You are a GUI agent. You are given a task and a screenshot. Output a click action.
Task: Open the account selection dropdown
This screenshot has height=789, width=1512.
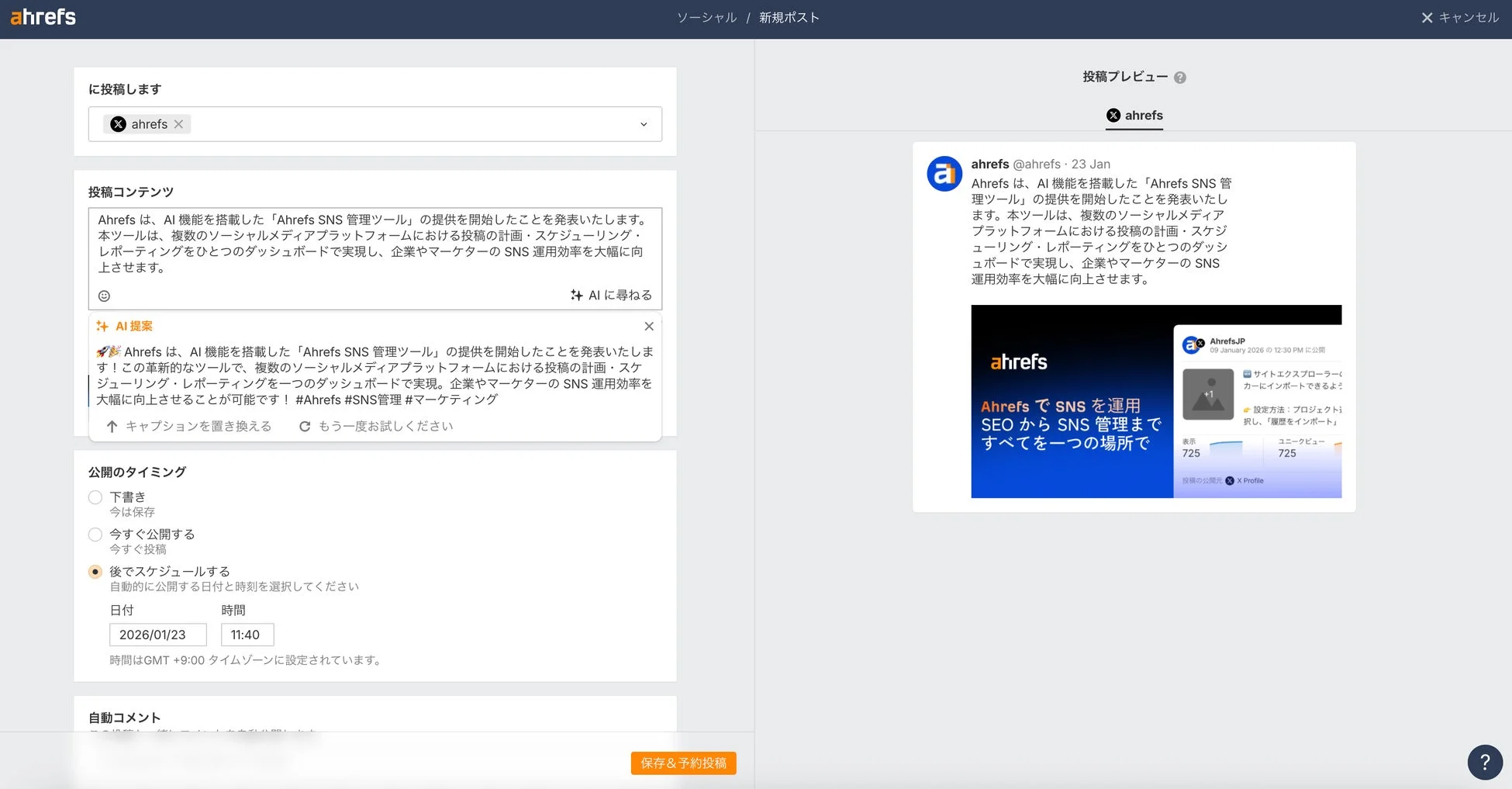643,124
